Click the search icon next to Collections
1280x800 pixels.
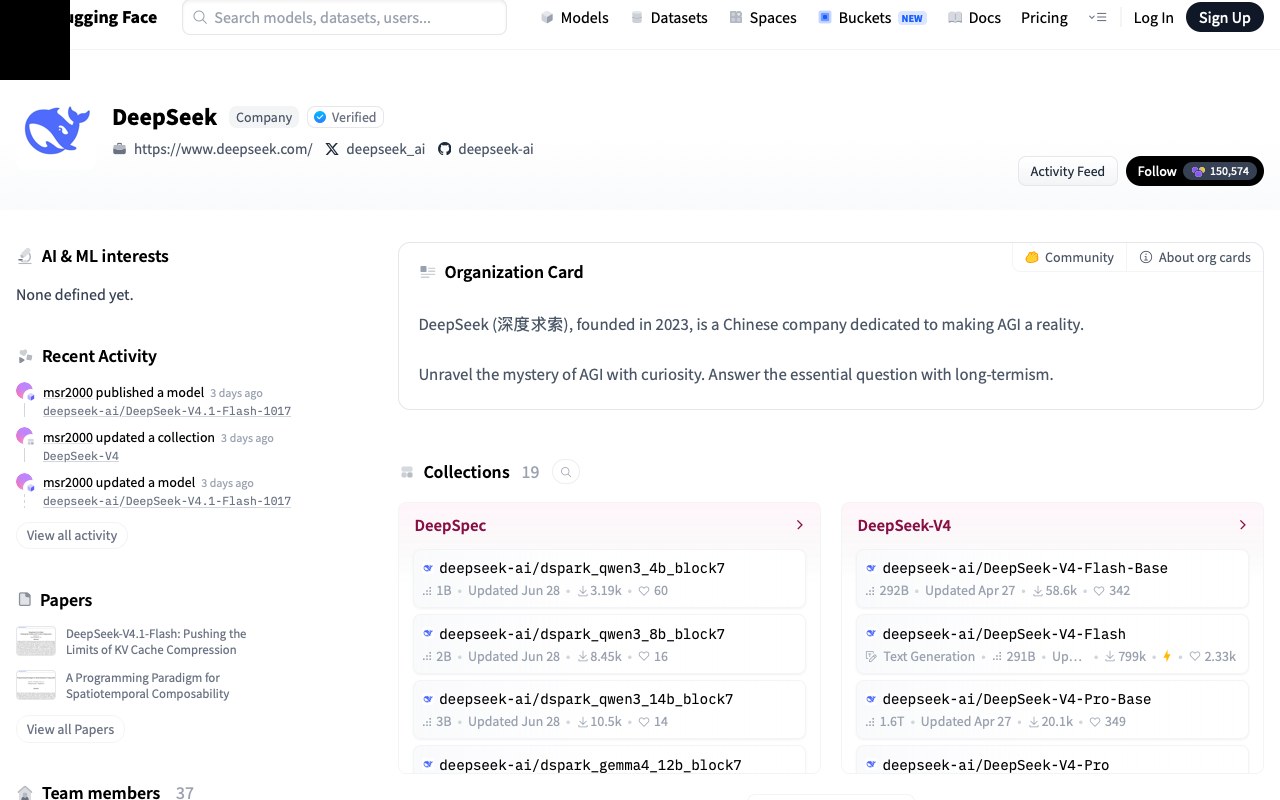566,472
